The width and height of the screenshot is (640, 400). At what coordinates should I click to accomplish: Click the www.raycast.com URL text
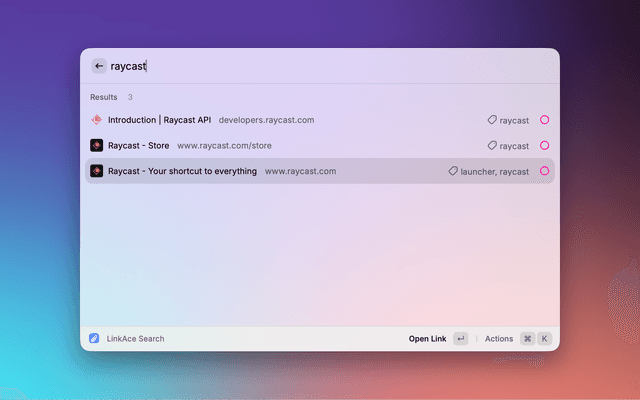coord(300,171)
